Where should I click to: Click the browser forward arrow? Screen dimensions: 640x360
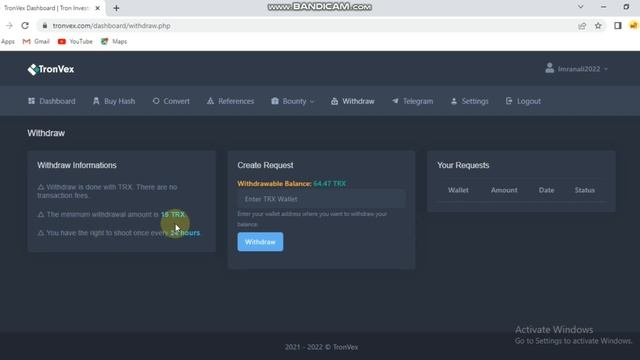click(9, 26)
